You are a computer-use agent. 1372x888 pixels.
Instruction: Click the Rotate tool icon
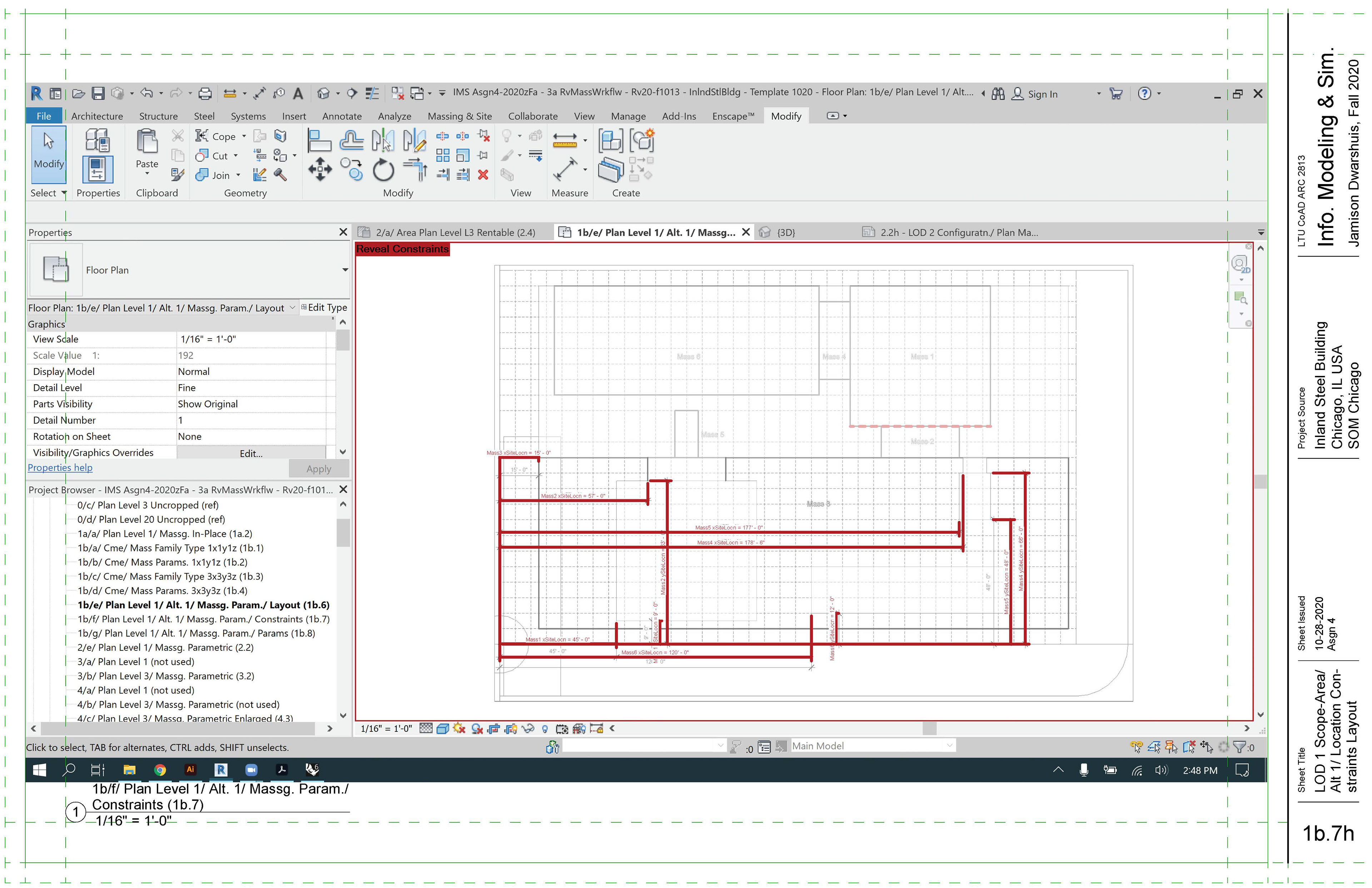[383, 170]
